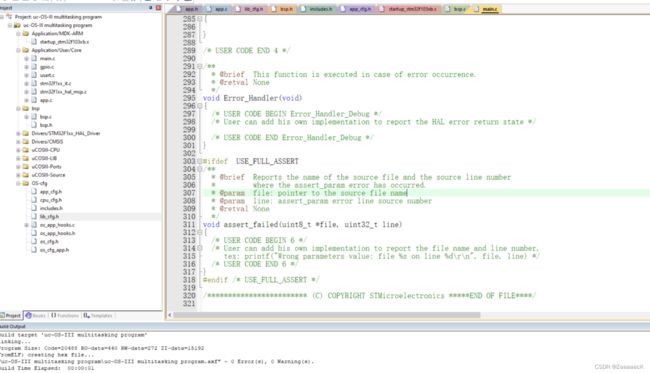
Task: Open the includes.h editor tab
Action: 317,9
